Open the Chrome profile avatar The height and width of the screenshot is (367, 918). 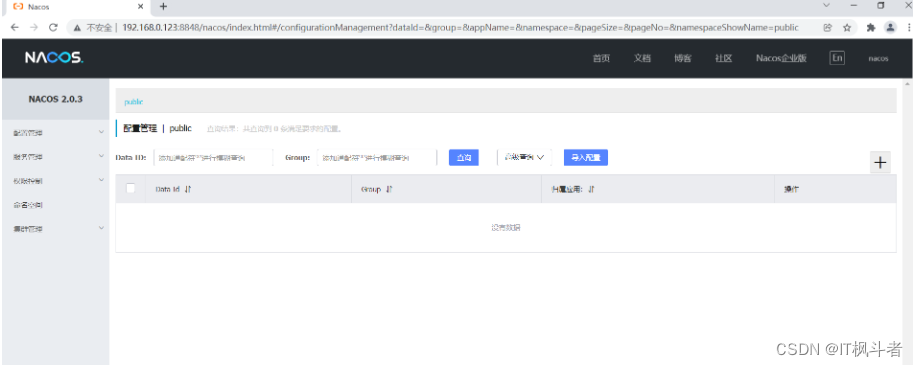(890, 27)
